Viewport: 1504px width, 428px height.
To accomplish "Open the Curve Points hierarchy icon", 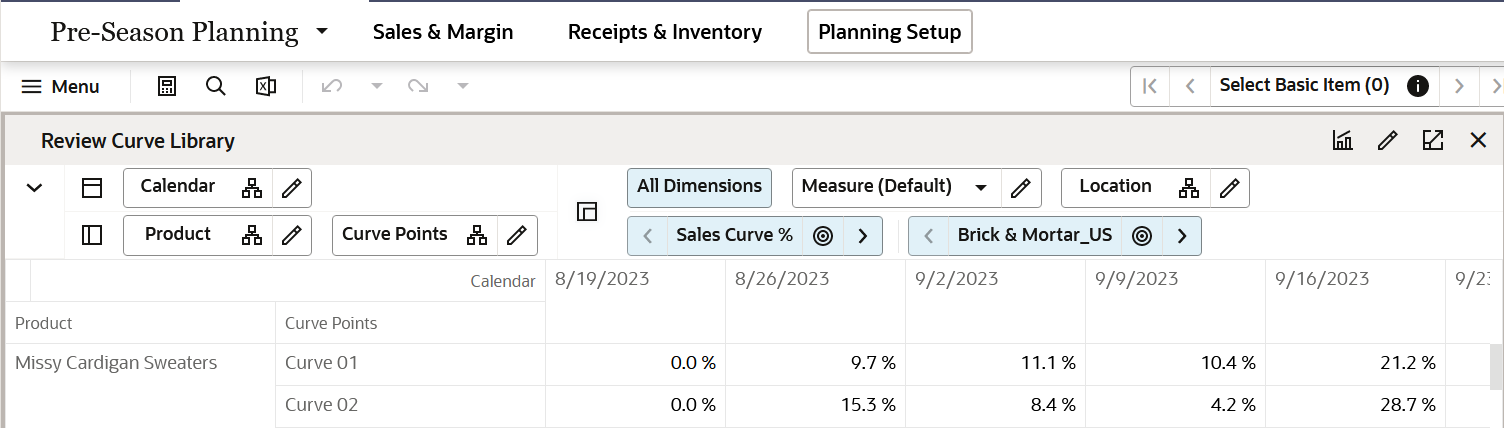I will tap(478, 235).
